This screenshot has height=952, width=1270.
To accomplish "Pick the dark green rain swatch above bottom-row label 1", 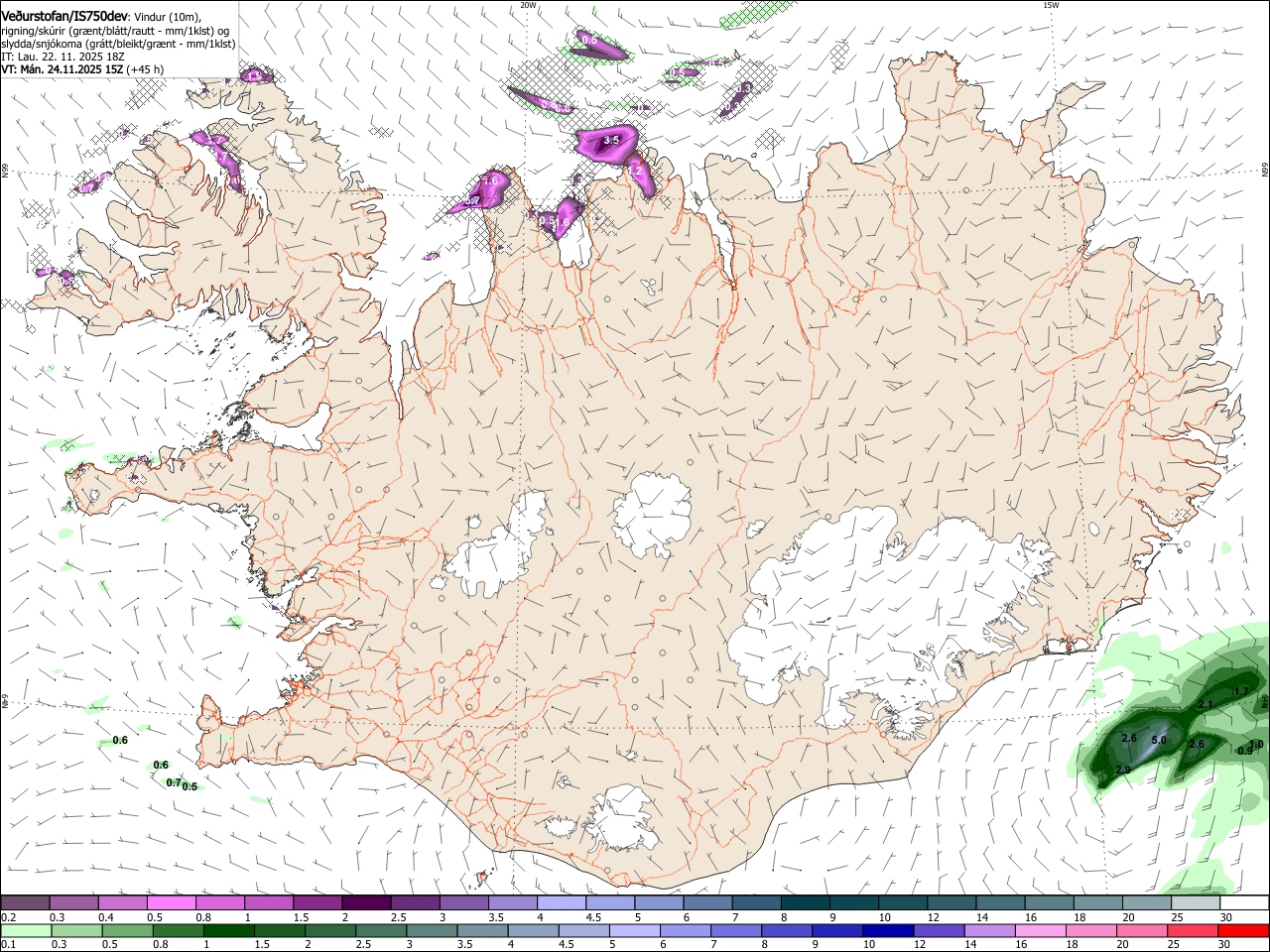I will [x=228, y=930].
